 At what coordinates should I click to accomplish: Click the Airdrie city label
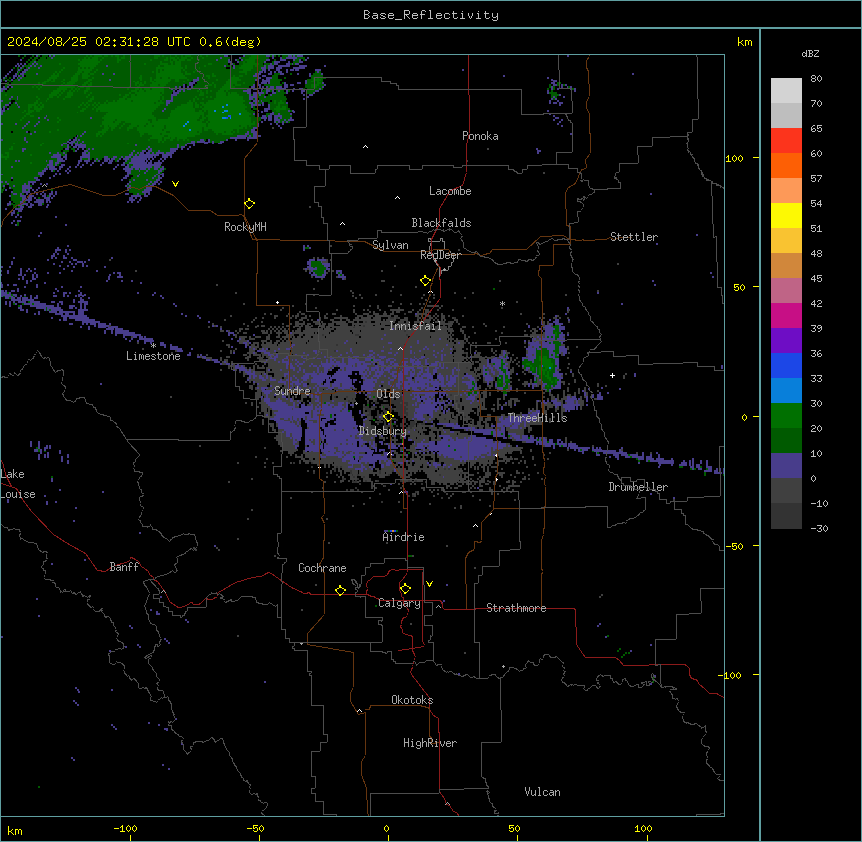[x=404, y=537]
